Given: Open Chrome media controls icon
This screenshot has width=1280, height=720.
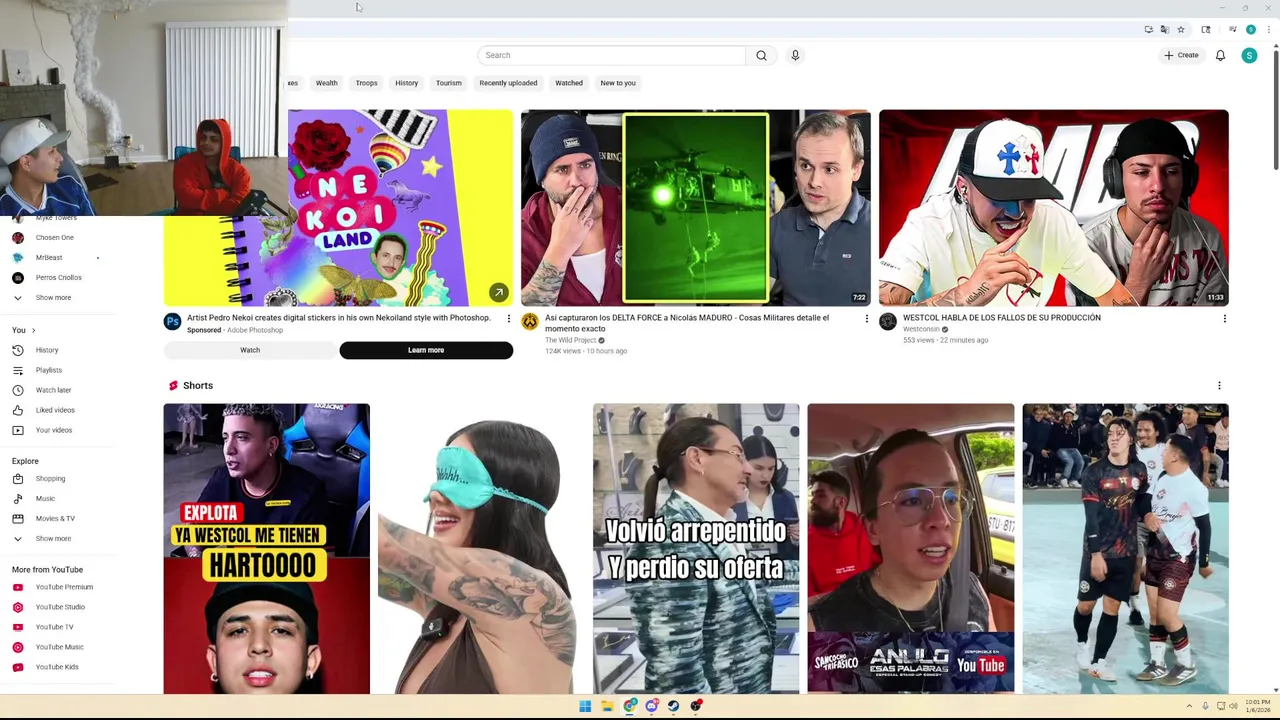Looking at the screenshot, I should tap(1232, 30).
